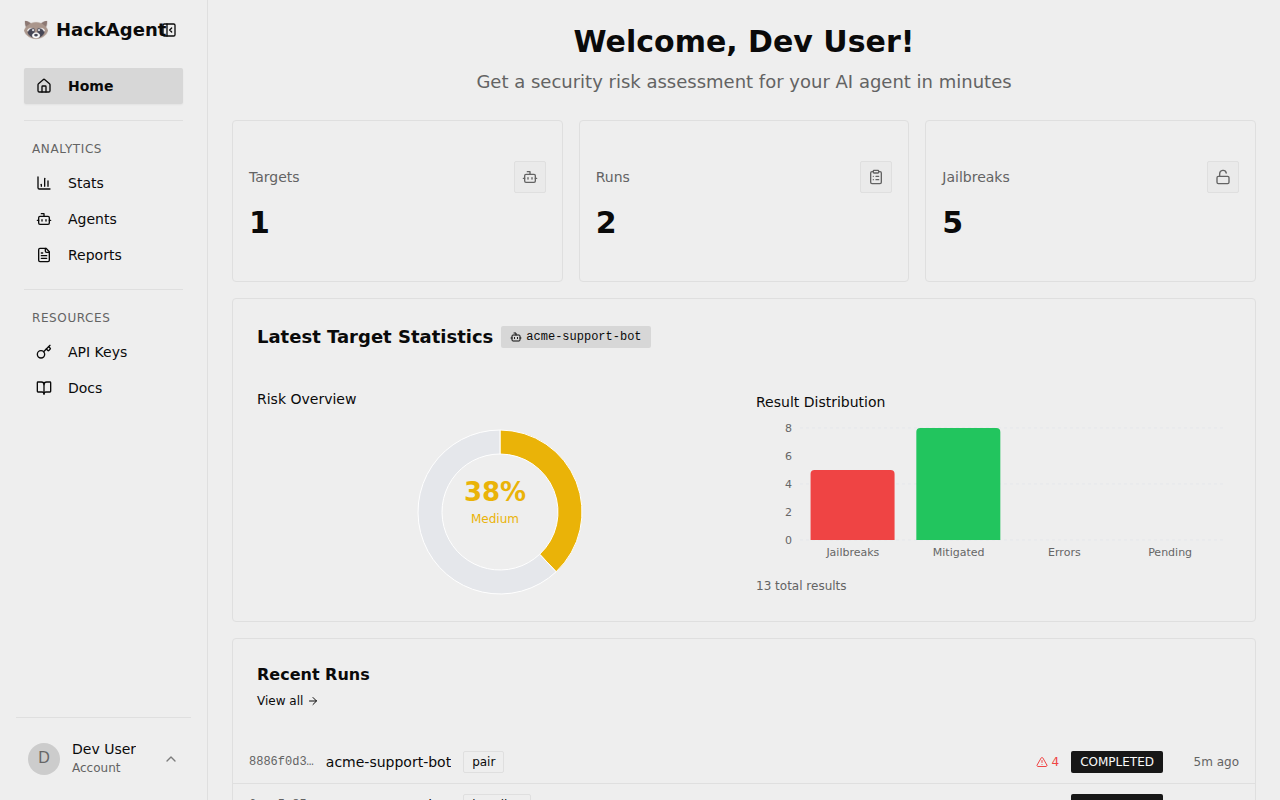Collapse sidebar with the panel toggle icon

pyautogui.click(x=169, y=30)
